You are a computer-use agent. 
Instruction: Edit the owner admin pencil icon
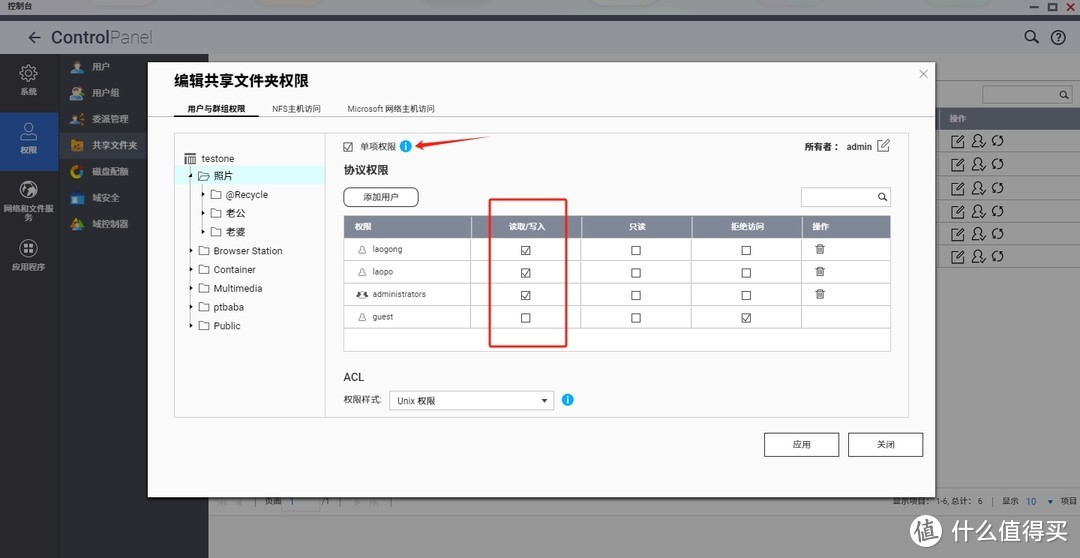click(884, 145)
